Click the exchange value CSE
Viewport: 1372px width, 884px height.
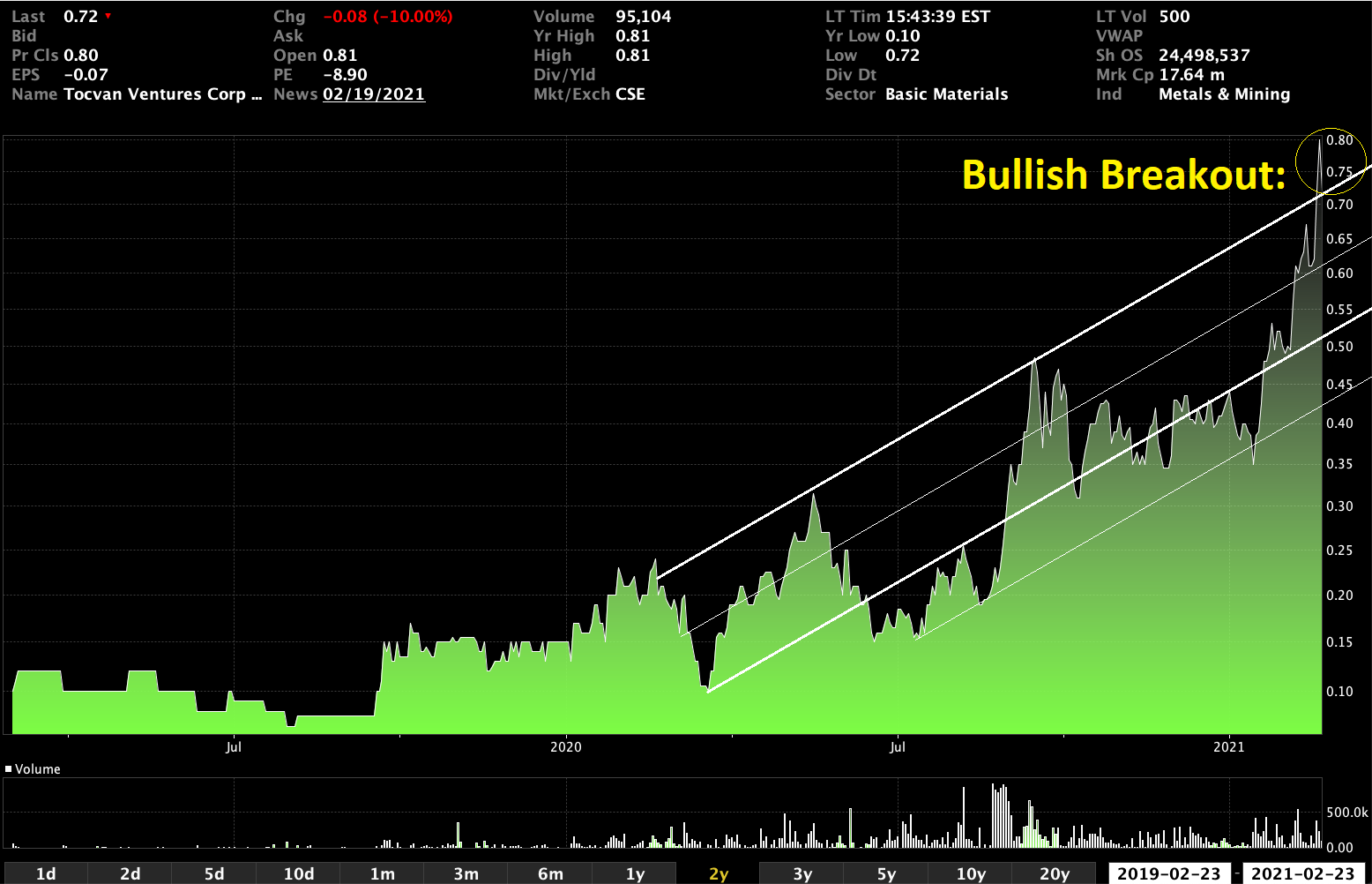coord(630,94)
